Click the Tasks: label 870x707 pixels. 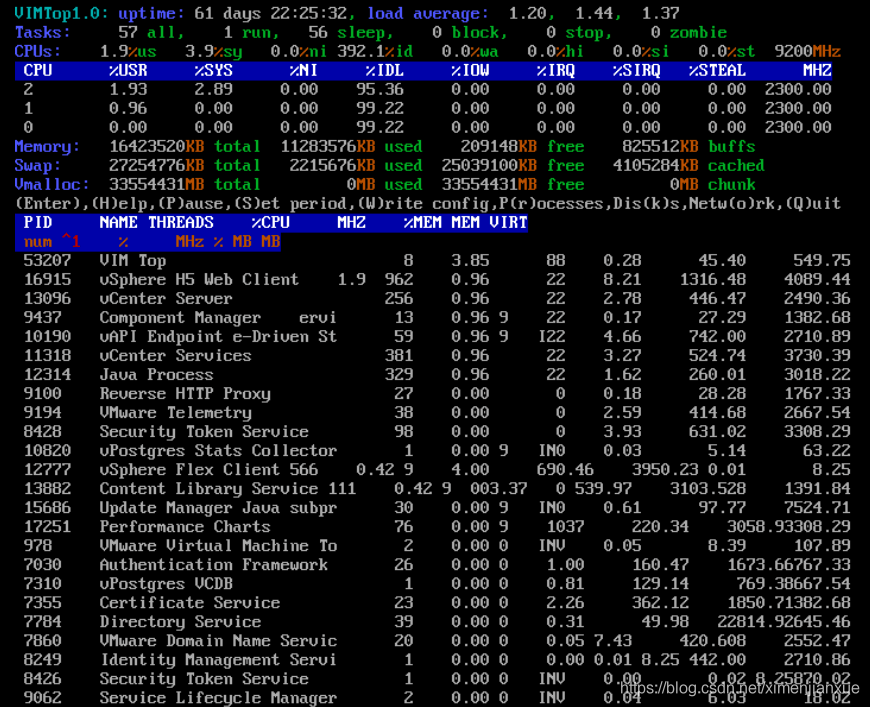tap(43, 32)
